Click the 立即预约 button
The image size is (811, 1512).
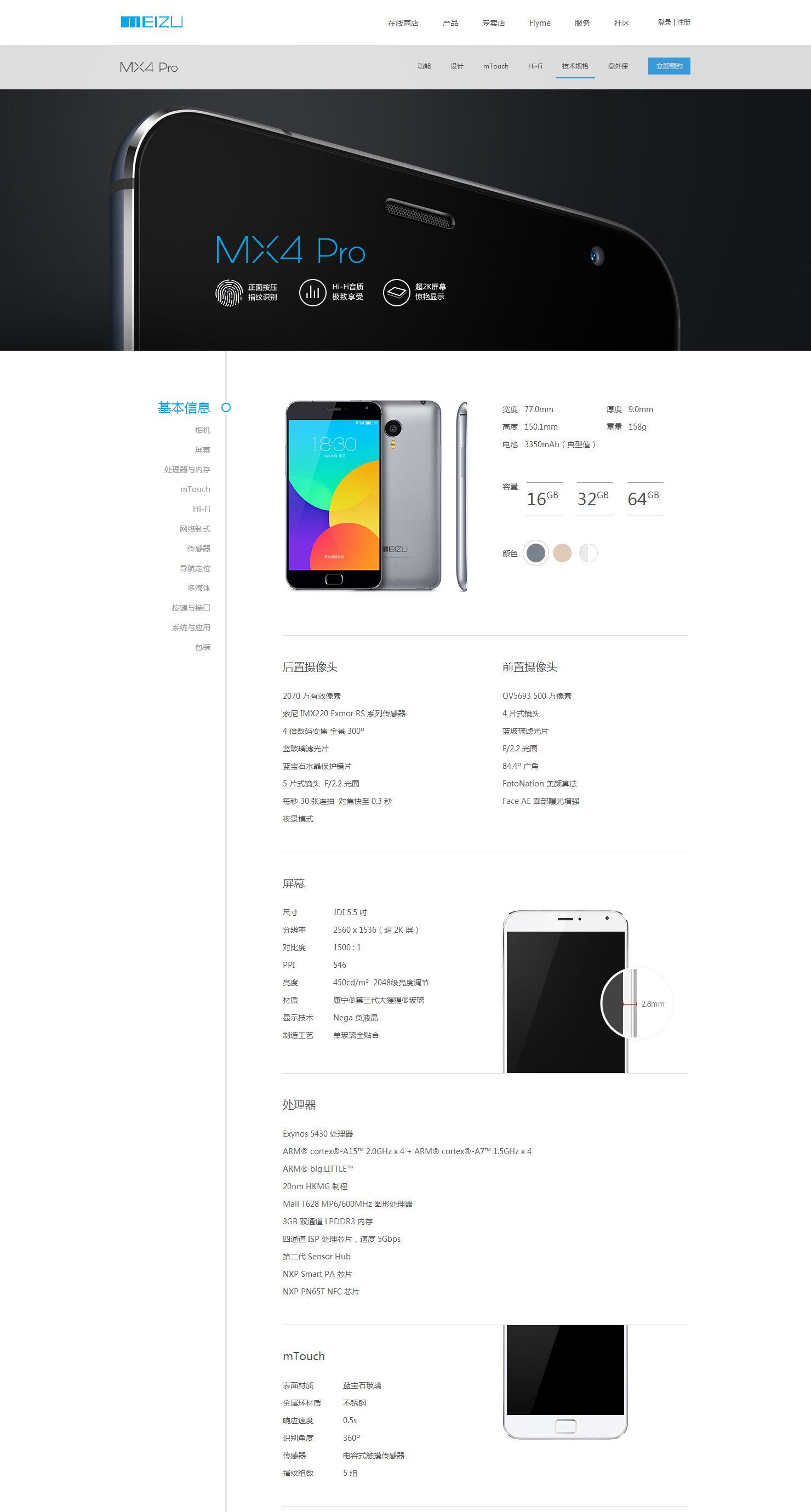tap(669, 66)
